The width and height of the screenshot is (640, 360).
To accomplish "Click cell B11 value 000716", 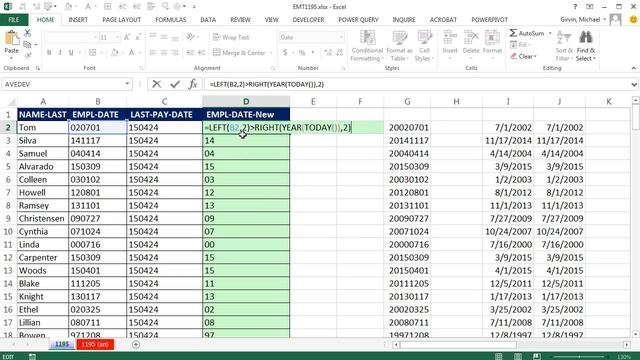I will [97, 244].
